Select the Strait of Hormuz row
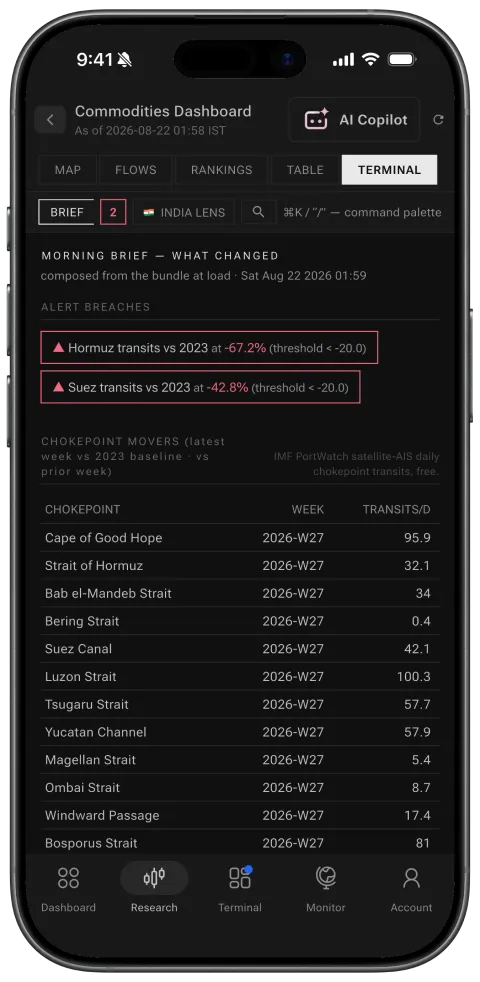This screenshot has height=982, width=480. pyautogui.click(x=240, y=566)
